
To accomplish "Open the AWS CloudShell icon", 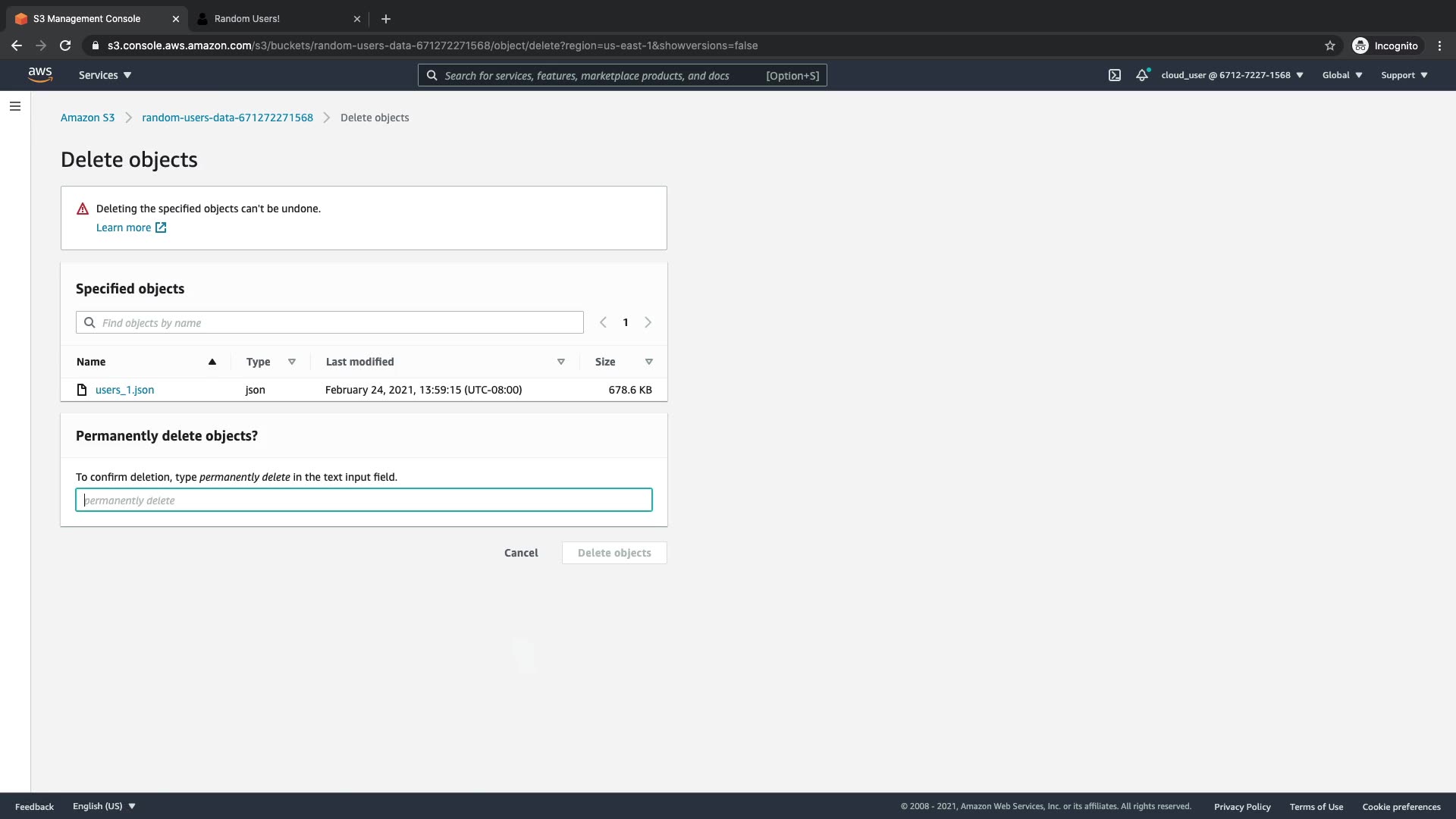I will (1114, 75).
